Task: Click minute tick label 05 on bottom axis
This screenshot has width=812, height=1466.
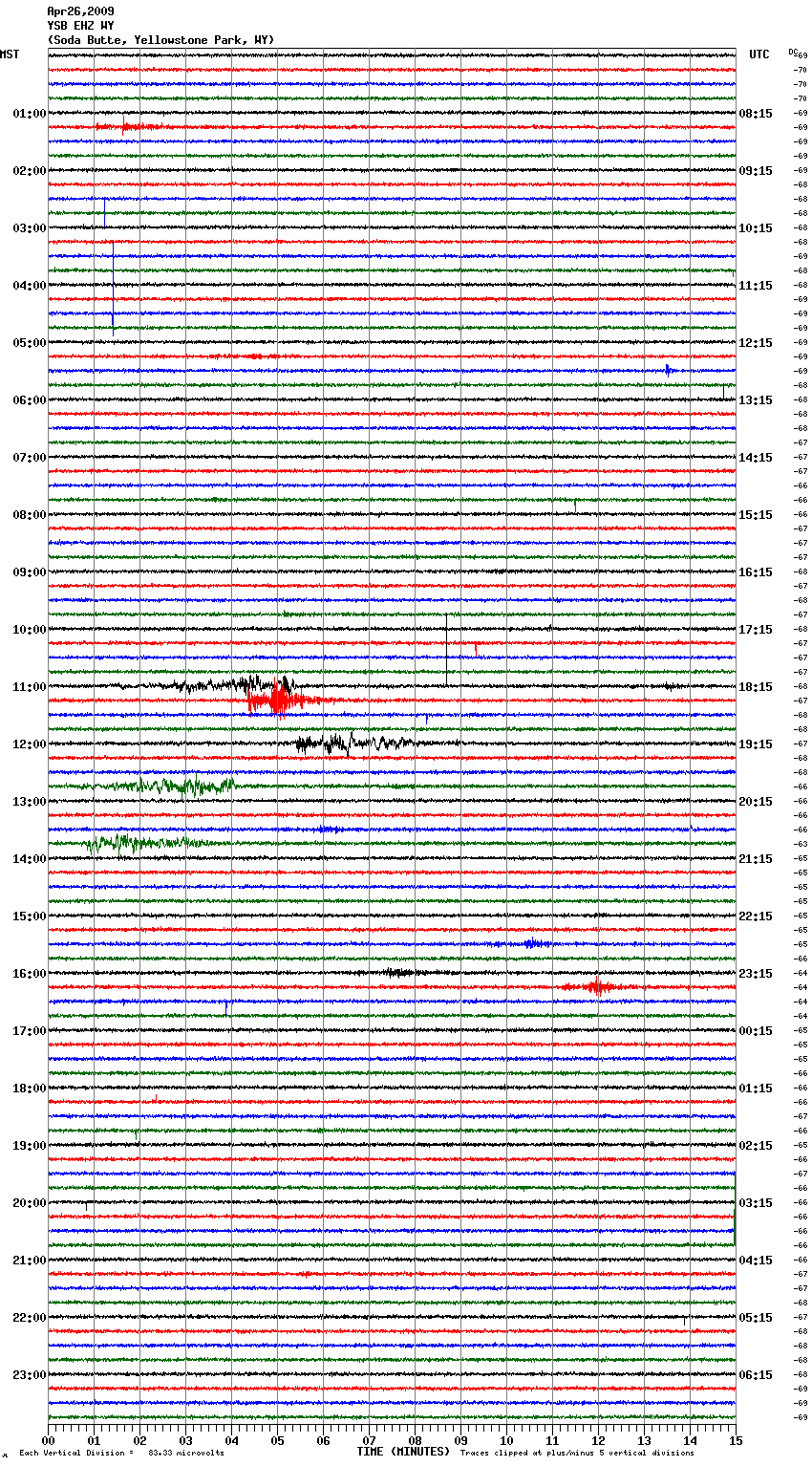Action: point(277,1440)
